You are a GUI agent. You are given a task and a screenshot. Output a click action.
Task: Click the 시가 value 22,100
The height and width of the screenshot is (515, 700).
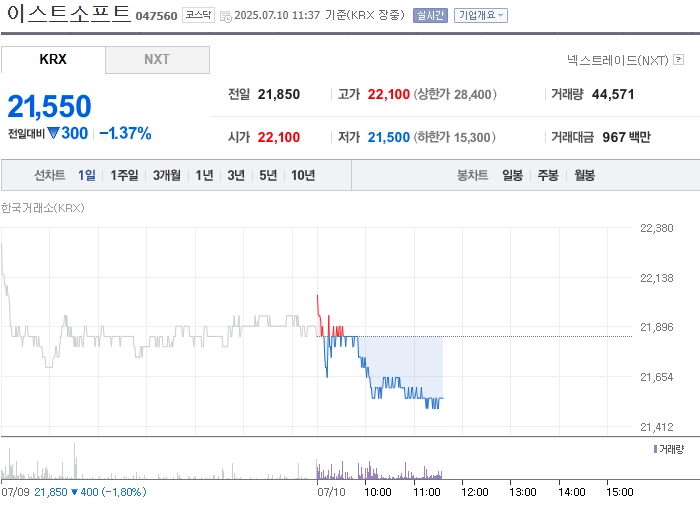click(279, 137)
